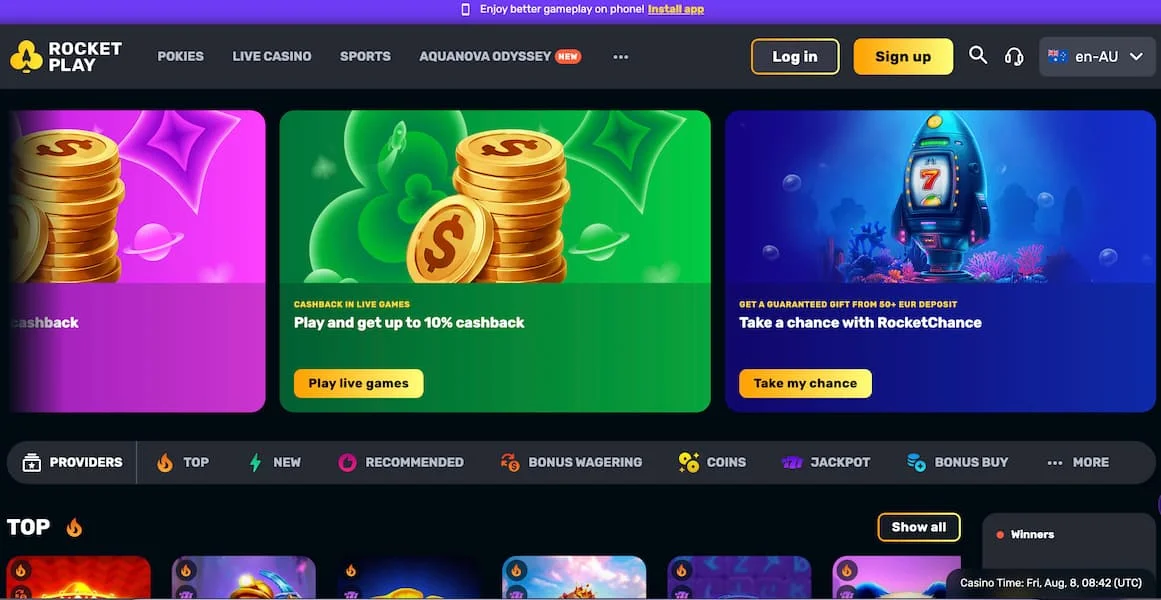
Task: Select the Jackpot category
Action: (x=826, y=462)
